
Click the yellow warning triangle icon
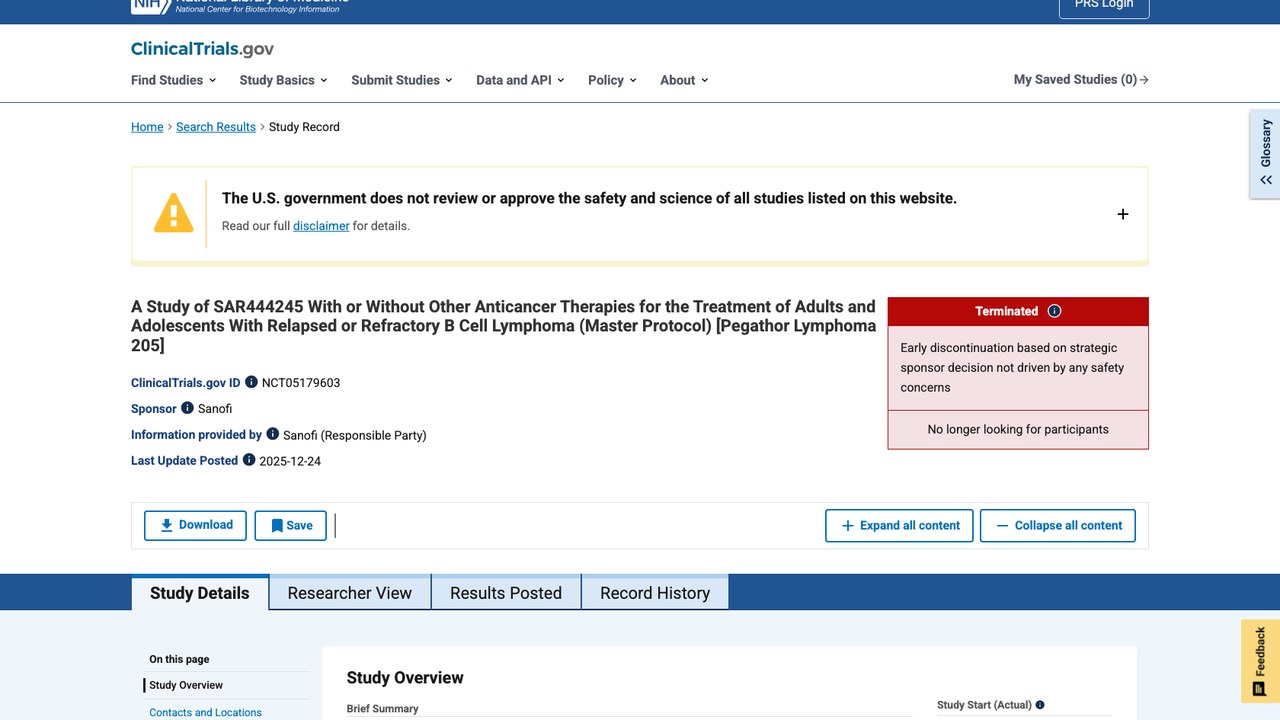[173, 213]
